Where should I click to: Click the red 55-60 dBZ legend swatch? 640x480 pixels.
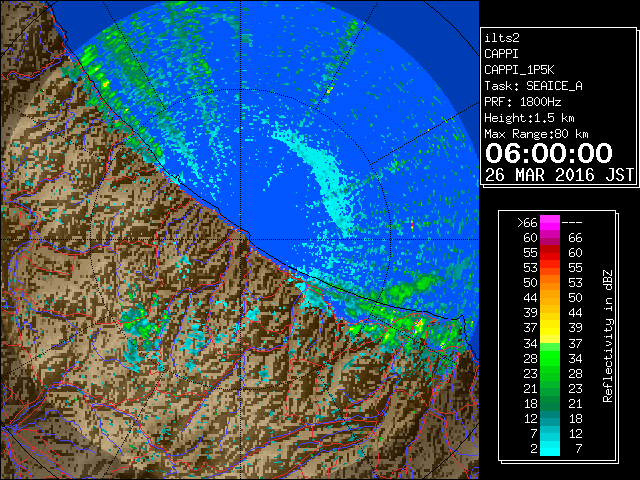(550, 253)
